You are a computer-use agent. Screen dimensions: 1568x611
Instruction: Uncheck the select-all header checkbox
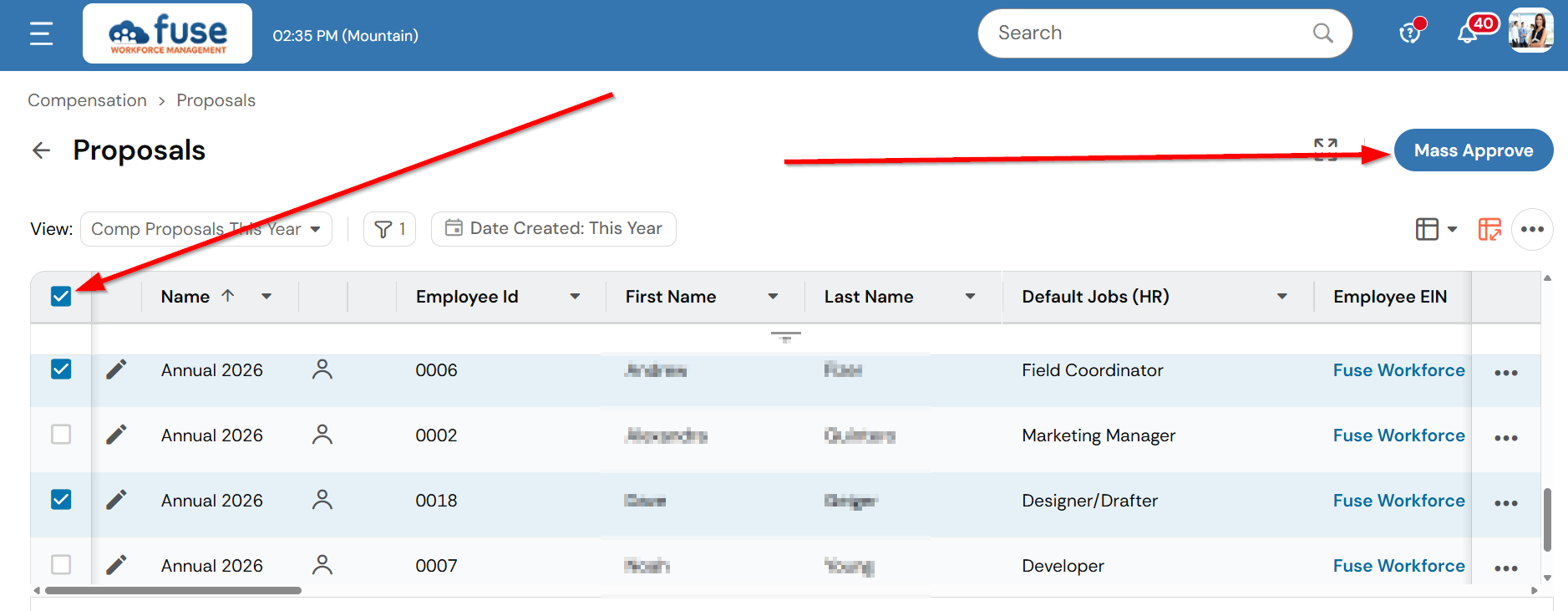(x=61, y=297)
